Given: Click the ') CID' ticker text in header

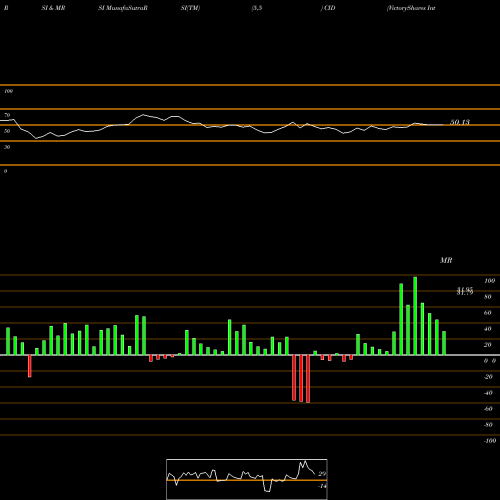Looking at the screenshot, I should (328, 8).
